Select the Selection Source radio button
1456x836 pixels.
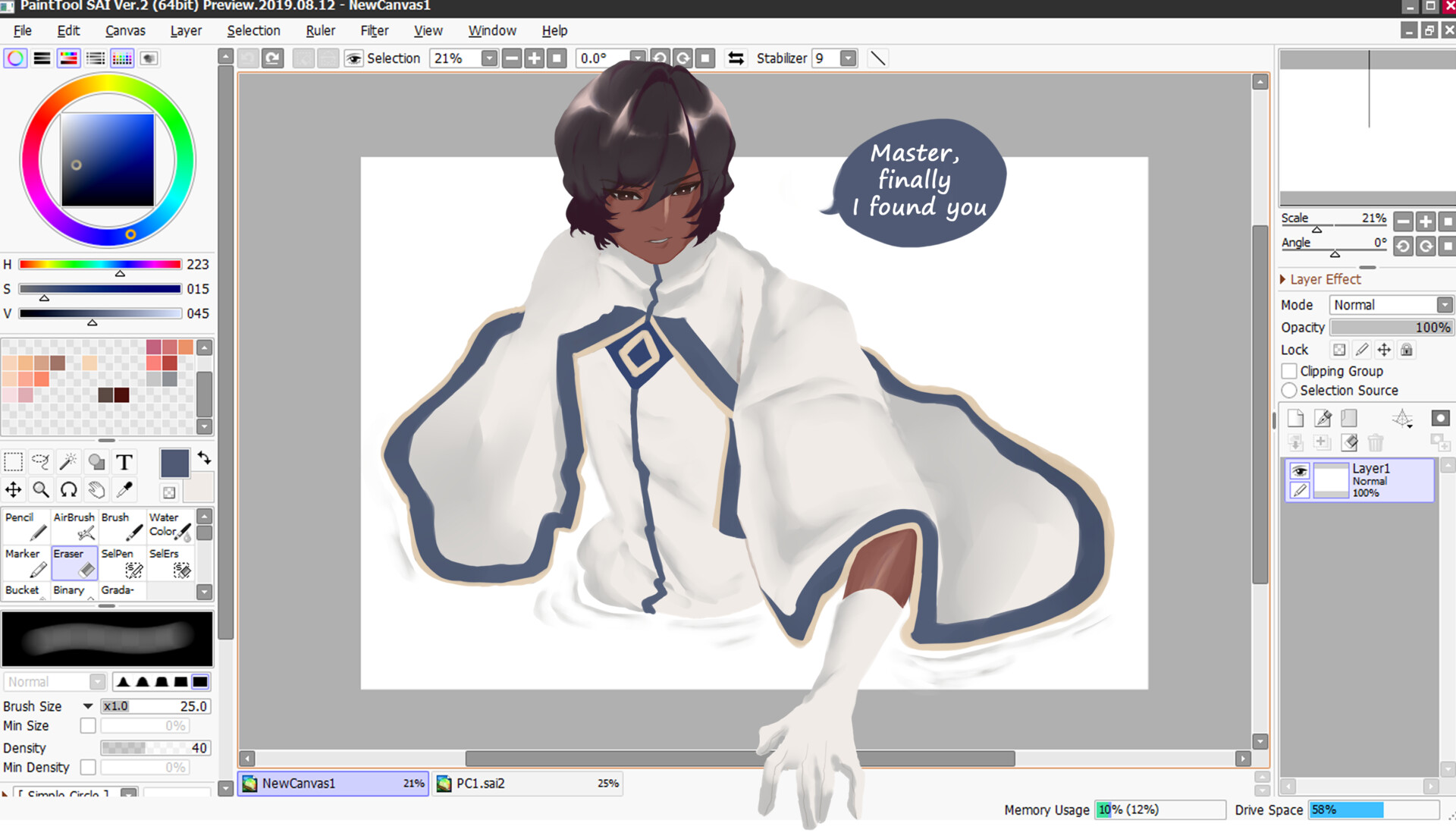tap(1289, 390)
